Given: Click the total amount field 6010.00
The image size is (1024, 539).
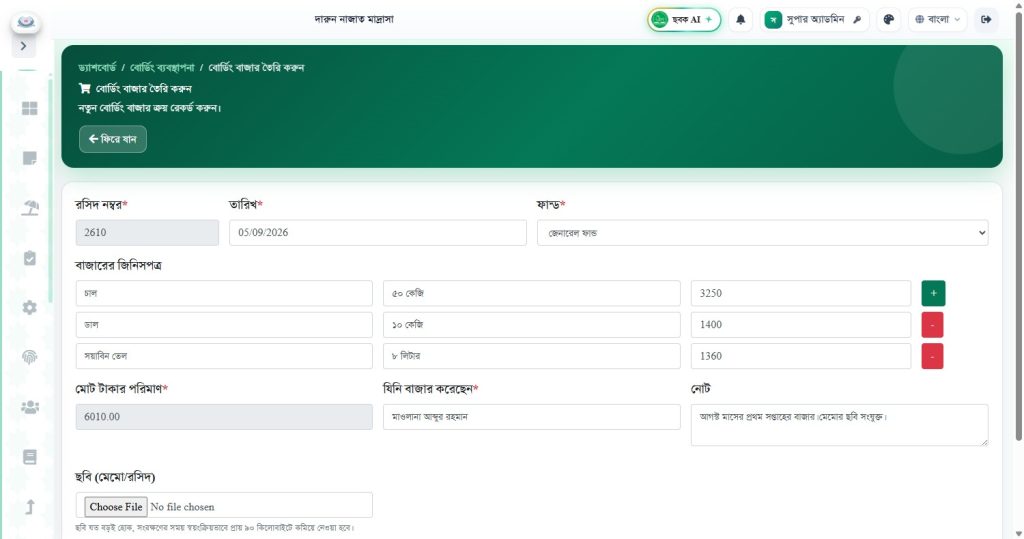Looking at the screenshot, I should [224, 417].
